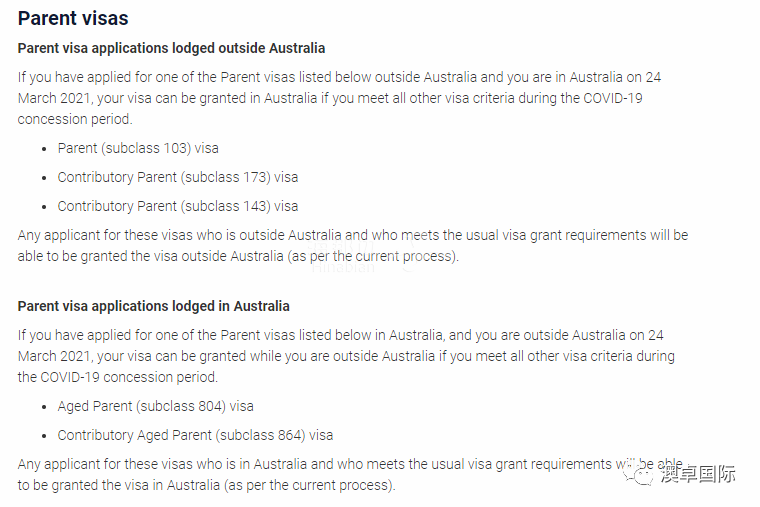Click 'Contributory Parent (subclass 143) visa' item
Viewport: 760px width, 507px height.
coord(178,206)
